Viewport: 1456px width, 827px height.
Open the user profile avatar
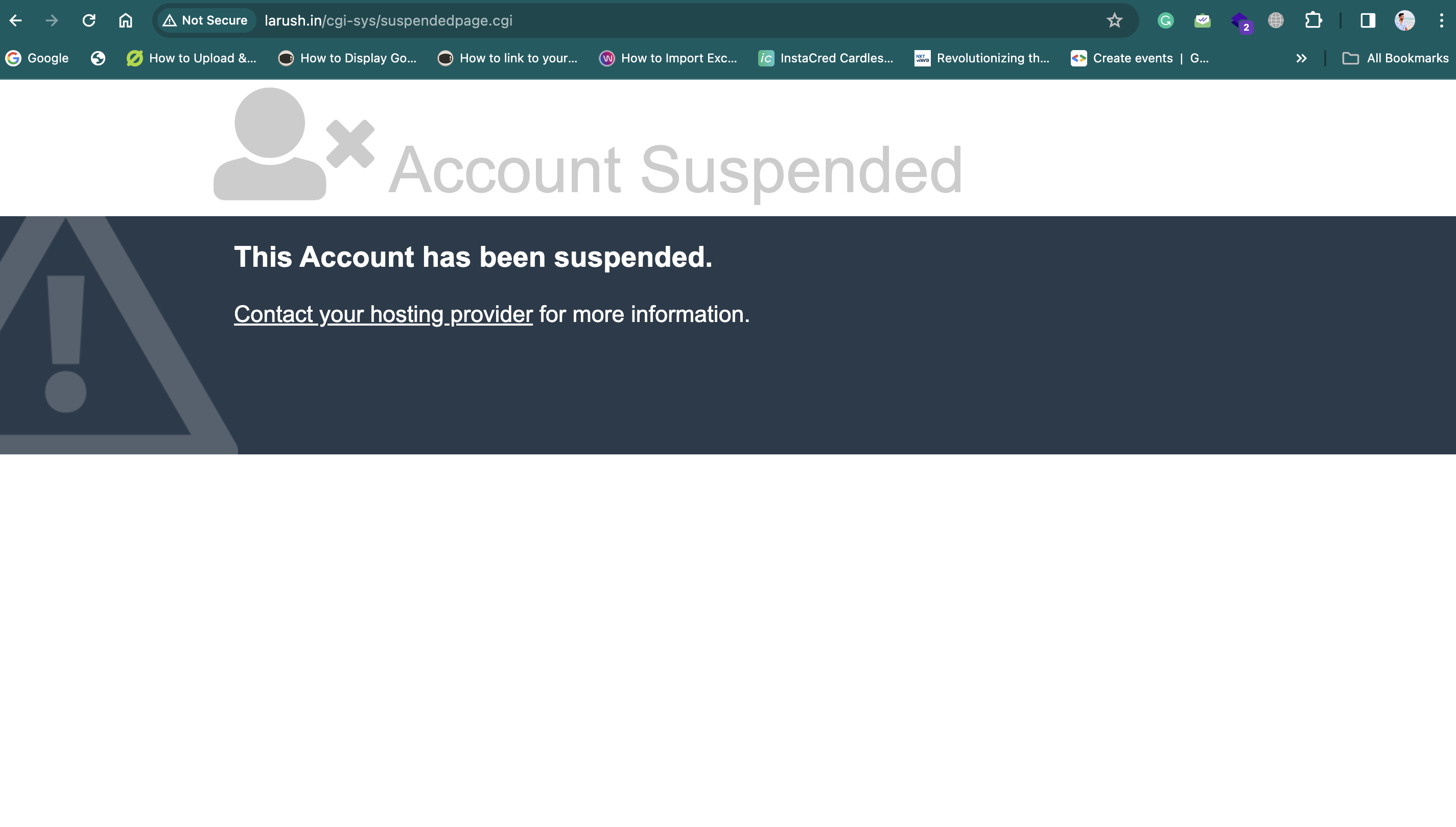tap(1404, 21)
